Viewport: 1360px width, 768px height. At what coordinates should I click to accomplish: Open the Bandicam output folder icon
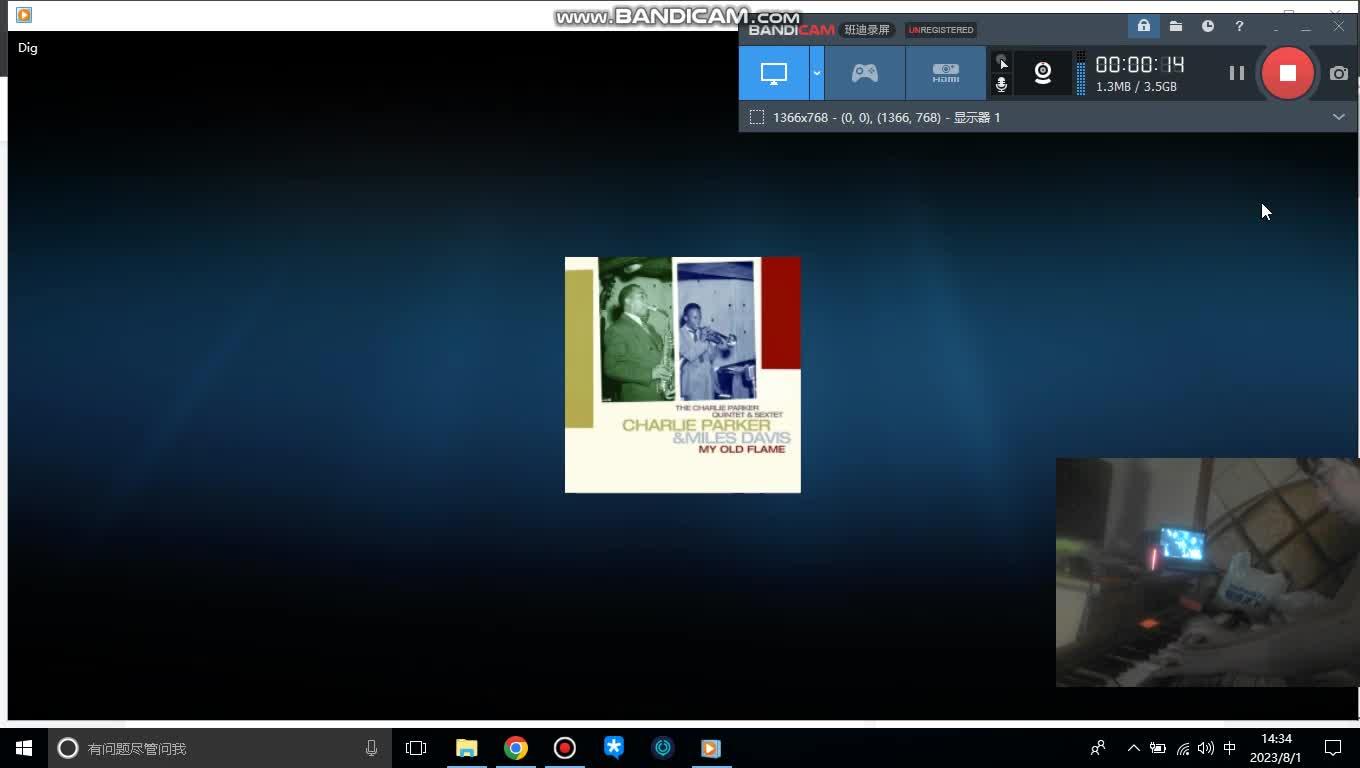point(1176,26)
